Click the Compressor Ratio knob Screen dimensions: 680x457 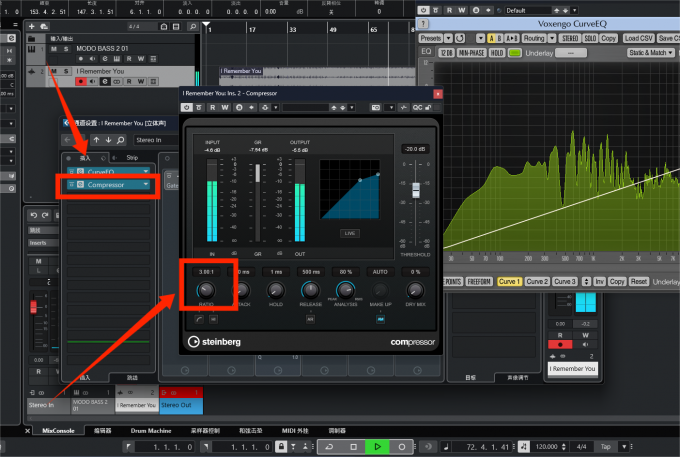(206, 290)
